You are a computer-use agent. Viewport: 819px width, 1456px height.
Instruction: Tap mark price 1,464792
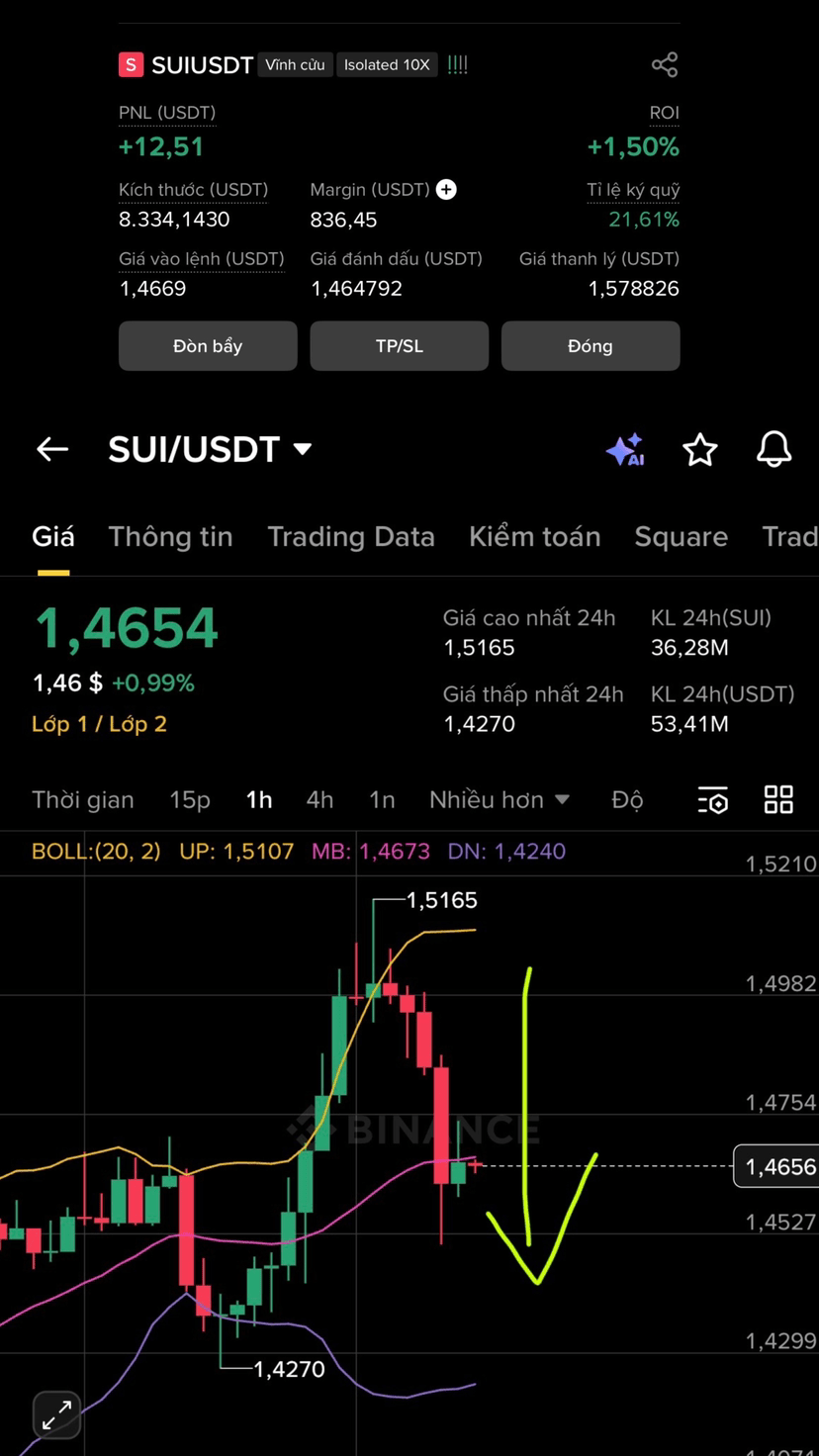356,289
